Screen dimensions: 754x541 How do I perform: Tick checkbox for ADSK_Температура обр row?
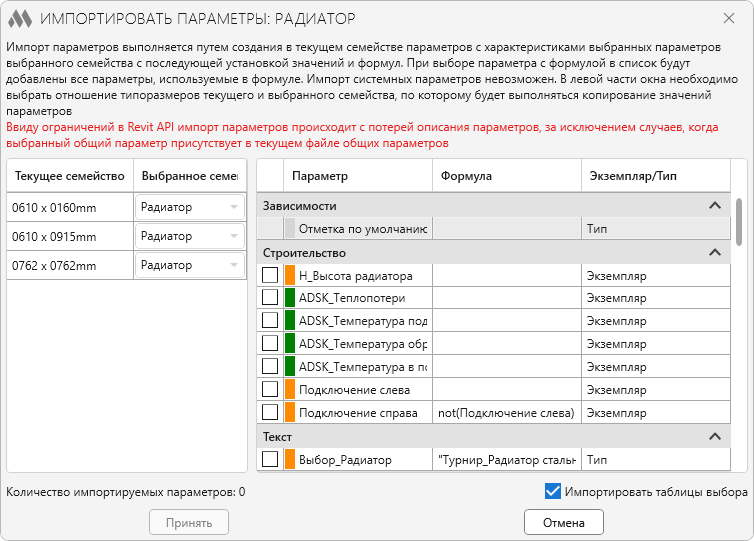270,344
